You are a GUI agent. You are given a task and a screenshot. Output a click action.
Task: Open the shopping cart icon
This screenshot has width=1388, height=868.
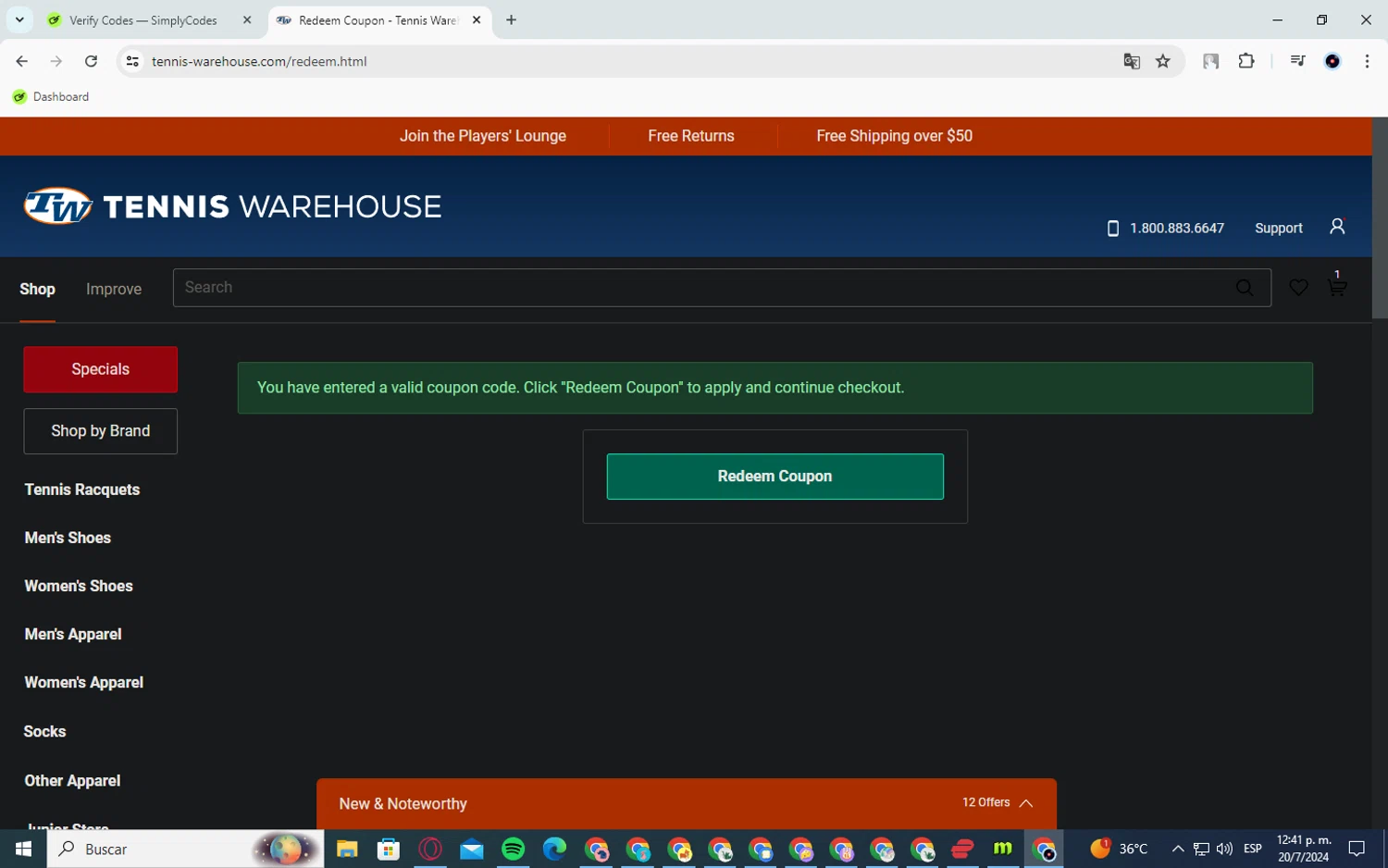[x=1336, y=286]
